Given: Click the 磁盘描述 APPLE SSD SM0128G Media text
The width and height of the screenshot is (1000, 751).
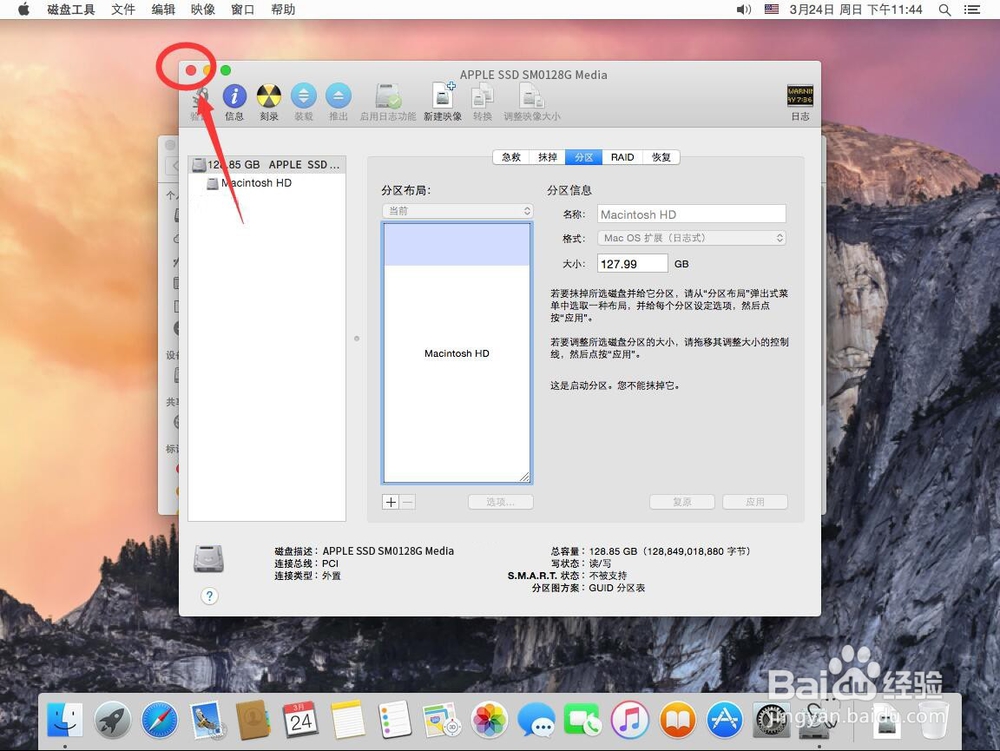Looking at the screenshot, I should point(364,551).
